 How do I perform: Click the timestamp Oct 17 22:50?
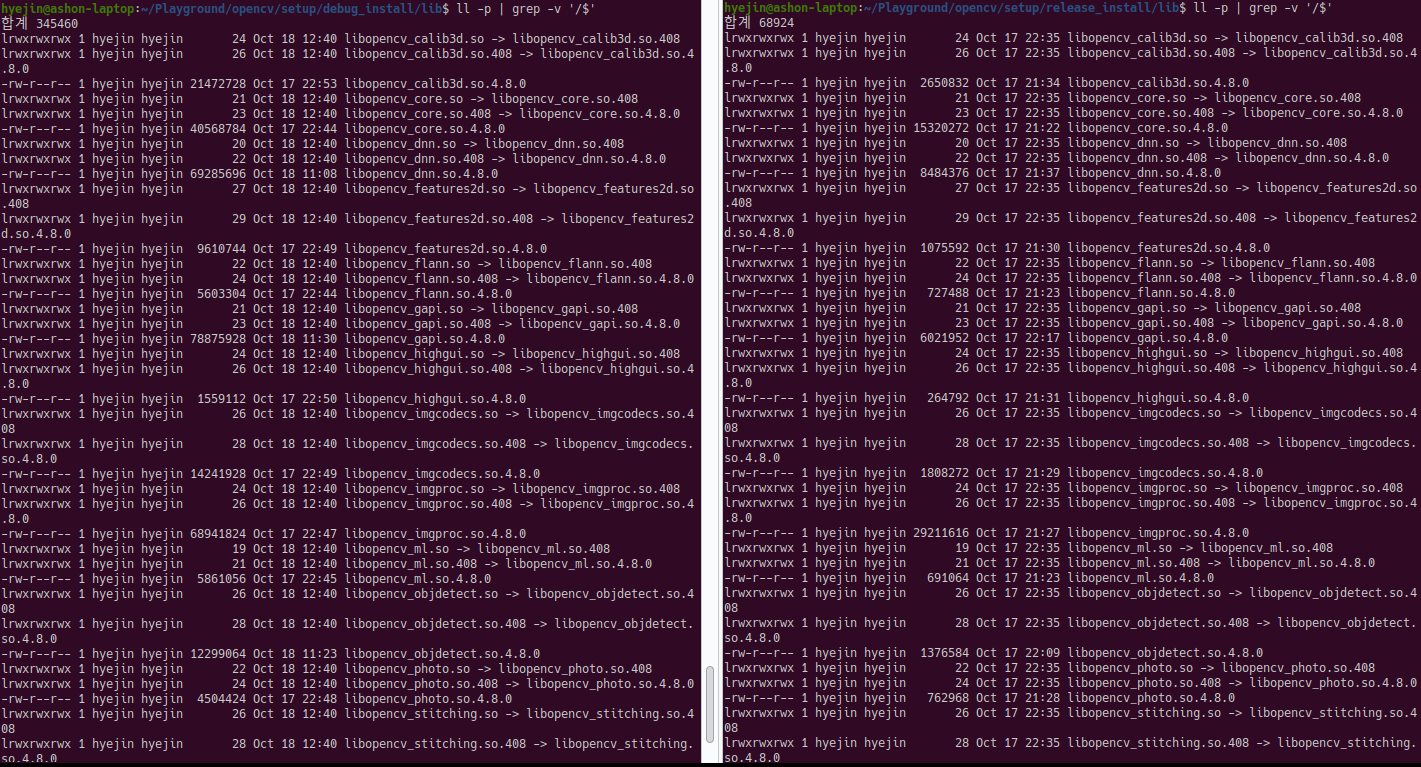(295, 399)
